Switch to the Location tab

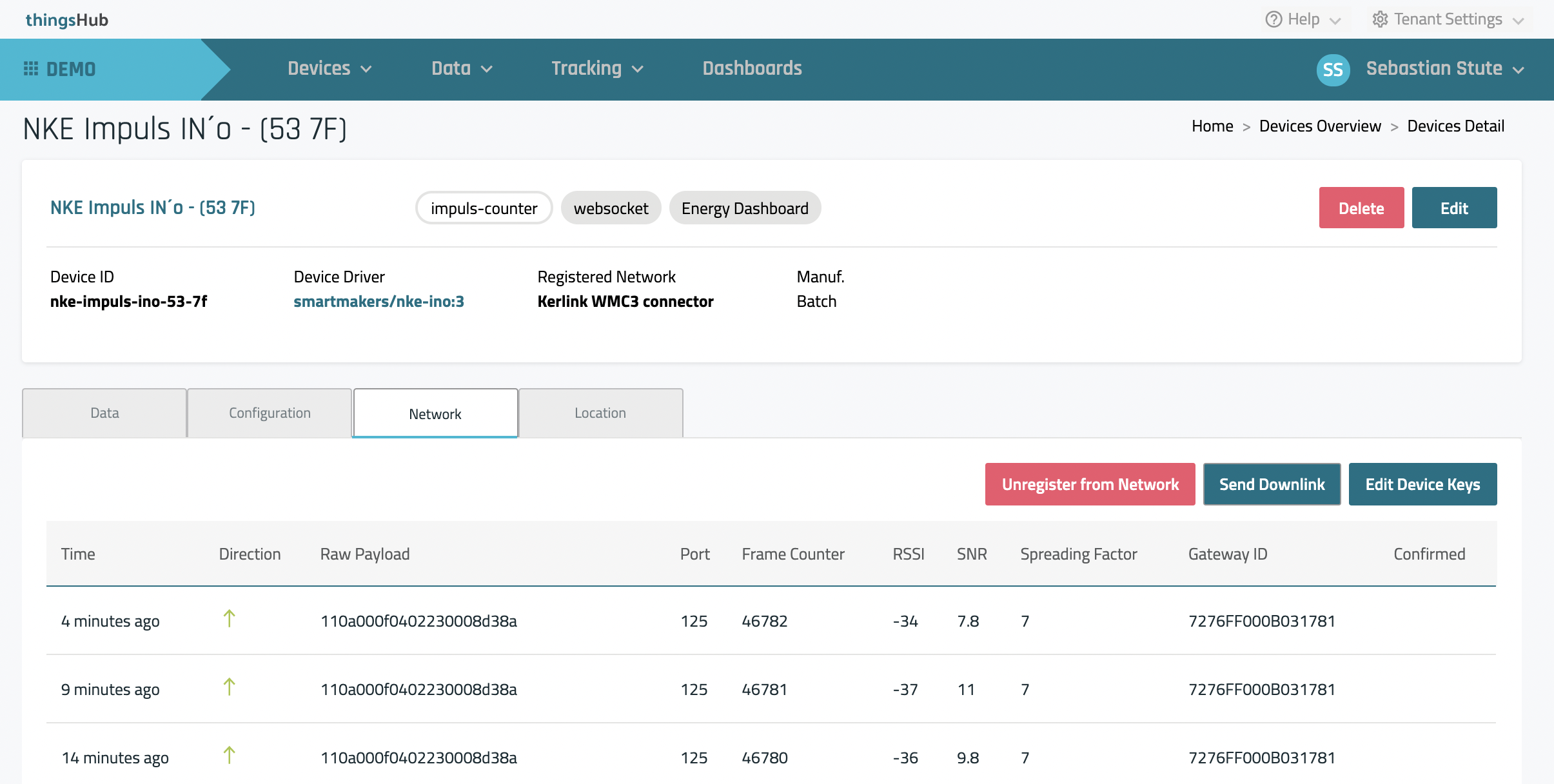(600, 413)
